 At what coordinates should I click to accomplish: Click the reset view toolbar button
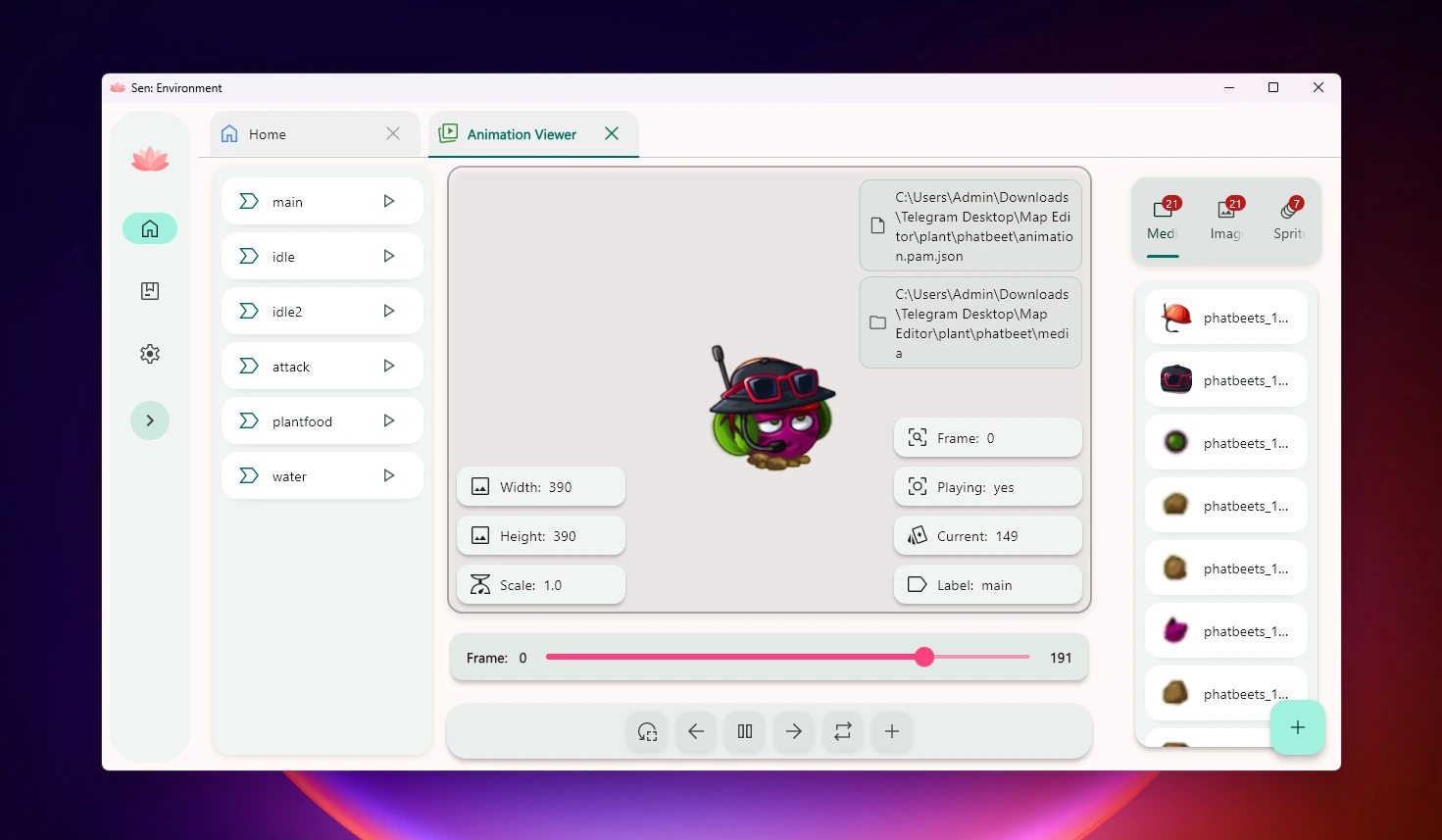pyautogui.click(x=647, y=731)
